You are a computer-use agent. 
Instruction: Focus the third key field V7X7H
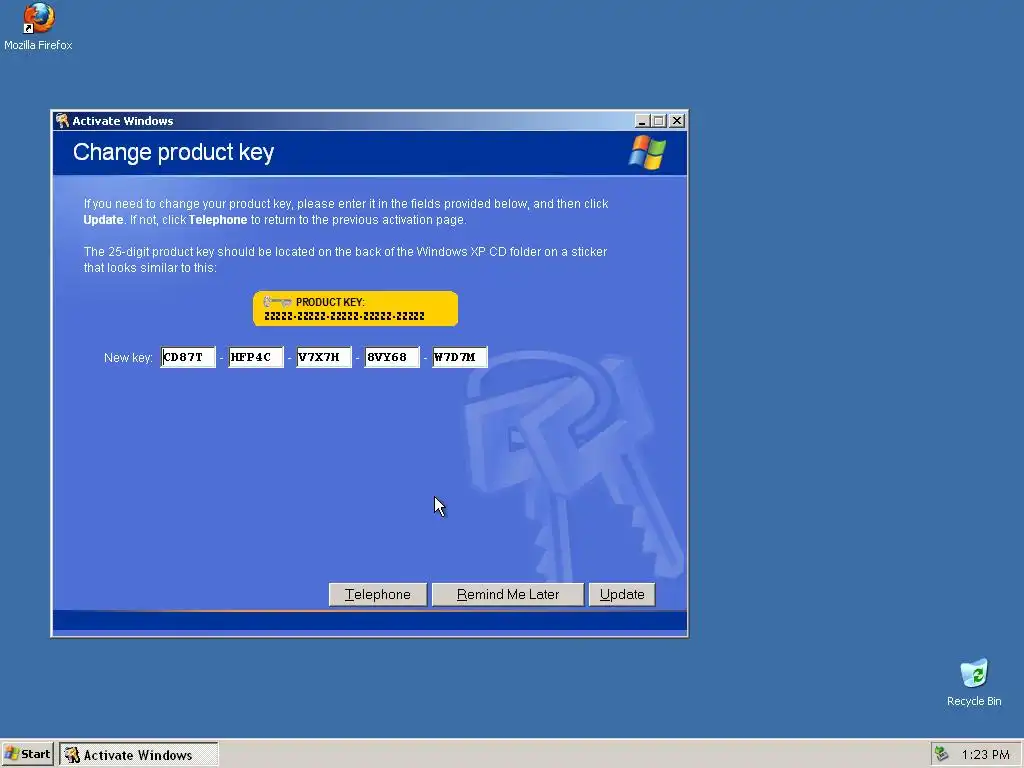click(x=324, y=357)
